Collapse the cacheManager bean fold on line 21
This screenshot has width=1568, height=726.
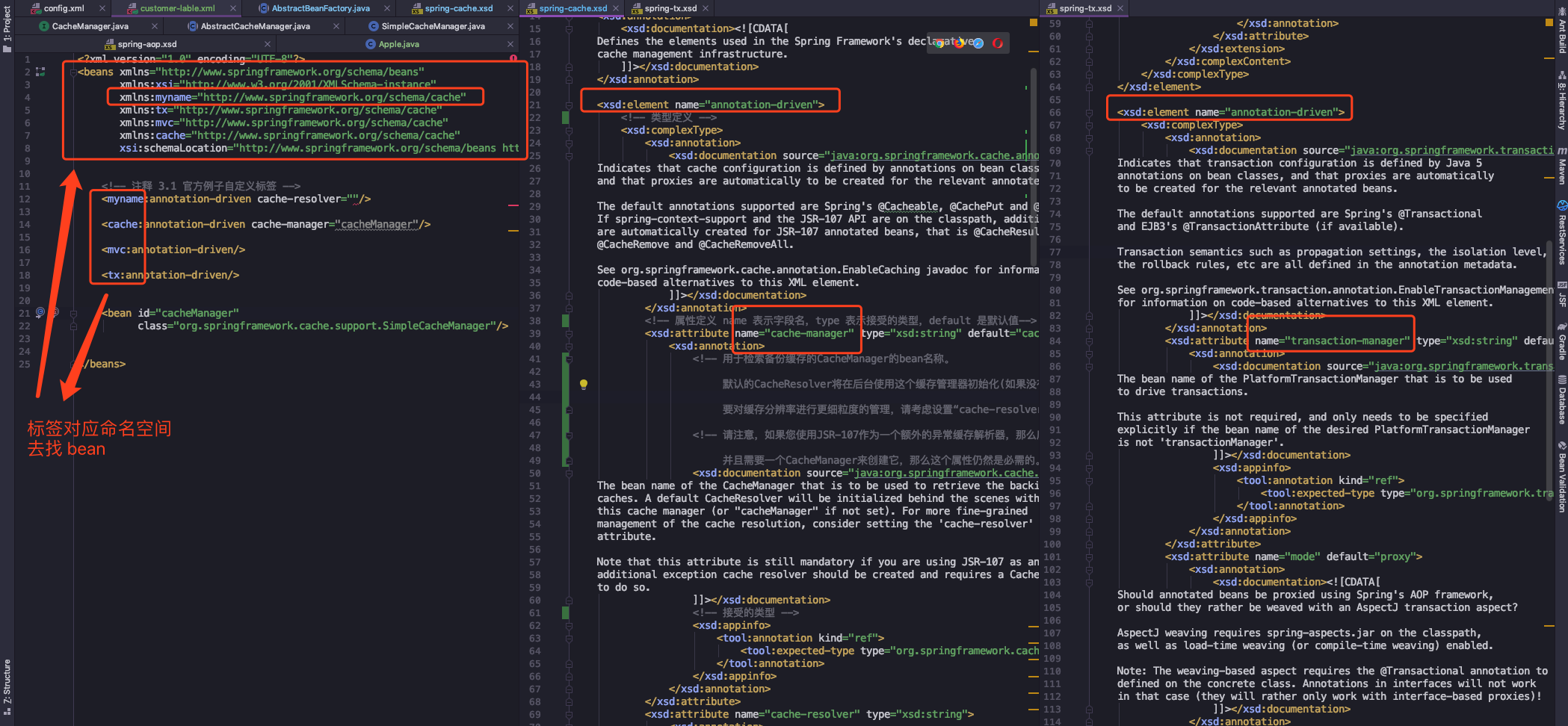coord(72,313)
